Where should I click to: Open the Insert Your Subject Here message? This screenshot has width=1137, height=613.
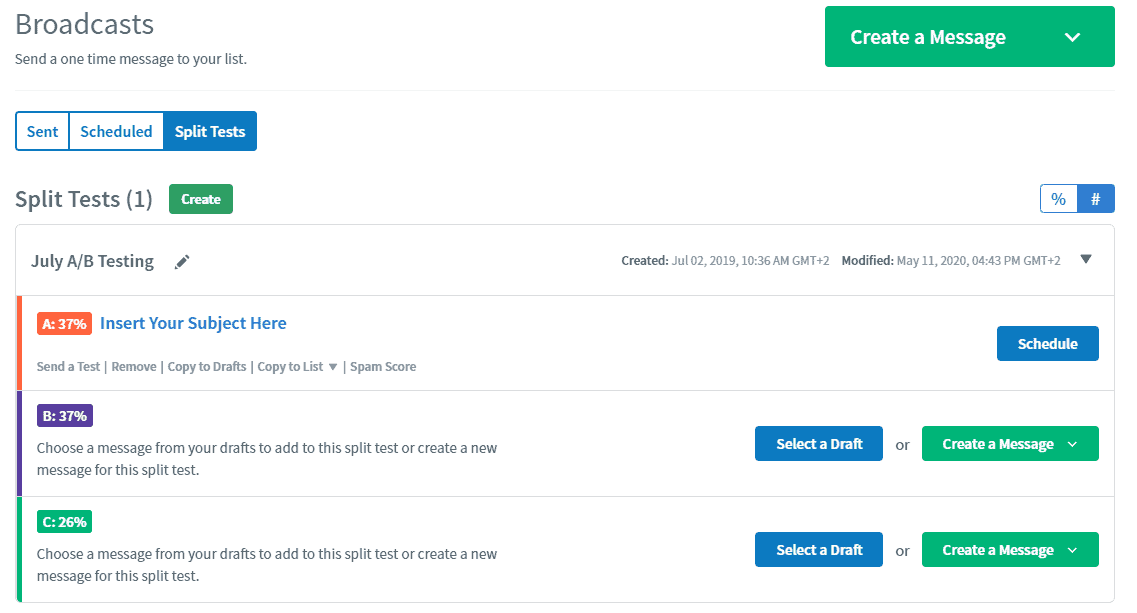click(x=192, y=323)
